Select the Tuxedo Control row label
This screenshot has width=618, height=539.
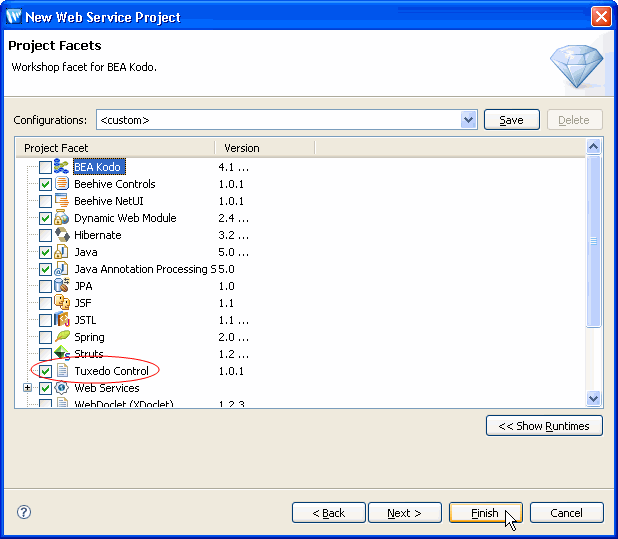point(112,371)
